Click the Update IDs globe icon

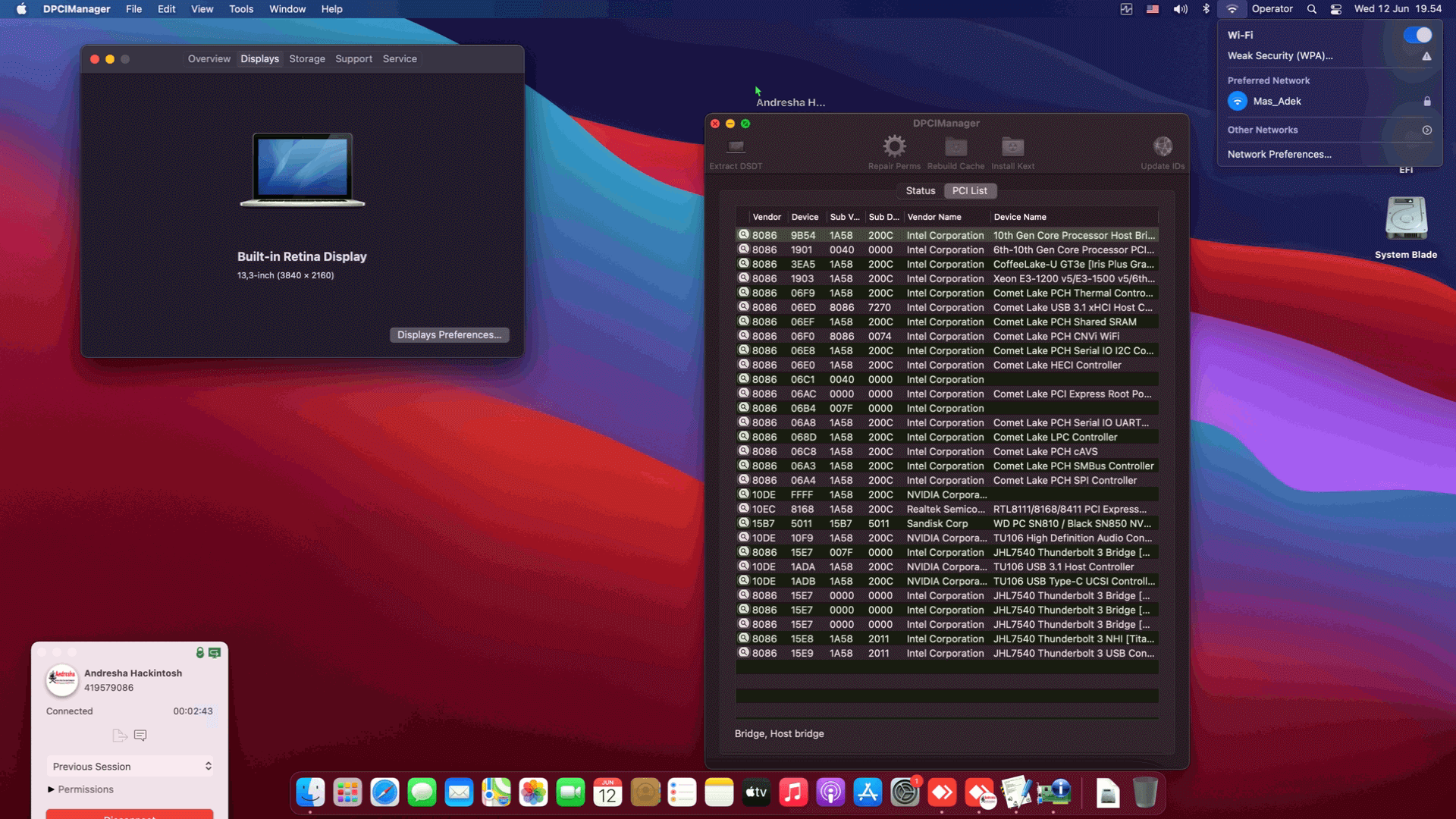(1163, 146)
